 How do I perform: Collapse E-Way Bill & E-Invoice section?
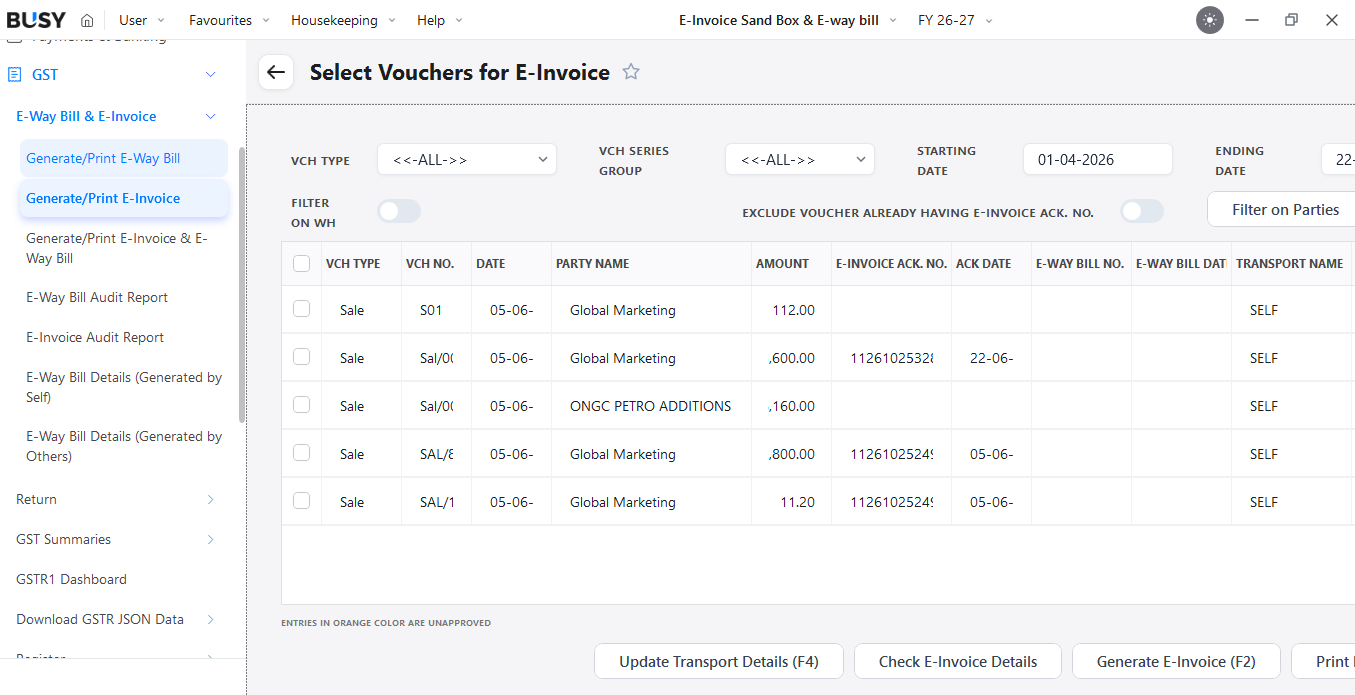(x=210, y=117)
